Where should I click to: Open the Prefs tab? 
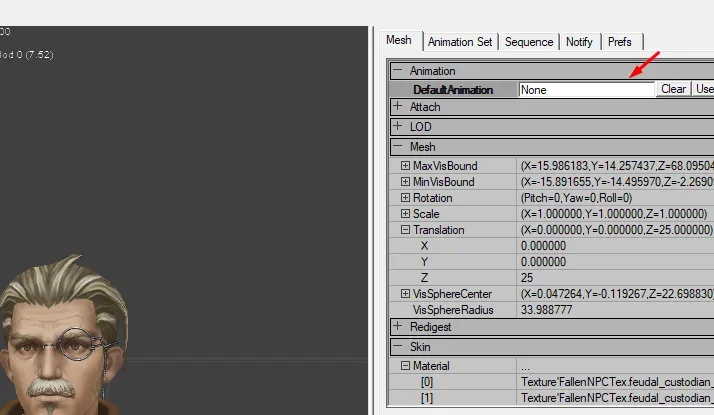pos(620,42)
